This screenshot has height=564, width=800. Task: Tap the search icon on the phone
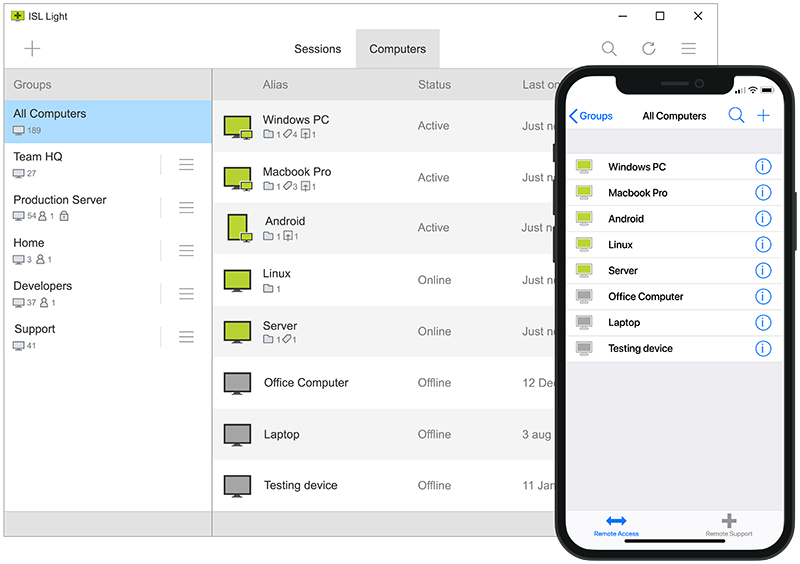click(x=736, y=115)
